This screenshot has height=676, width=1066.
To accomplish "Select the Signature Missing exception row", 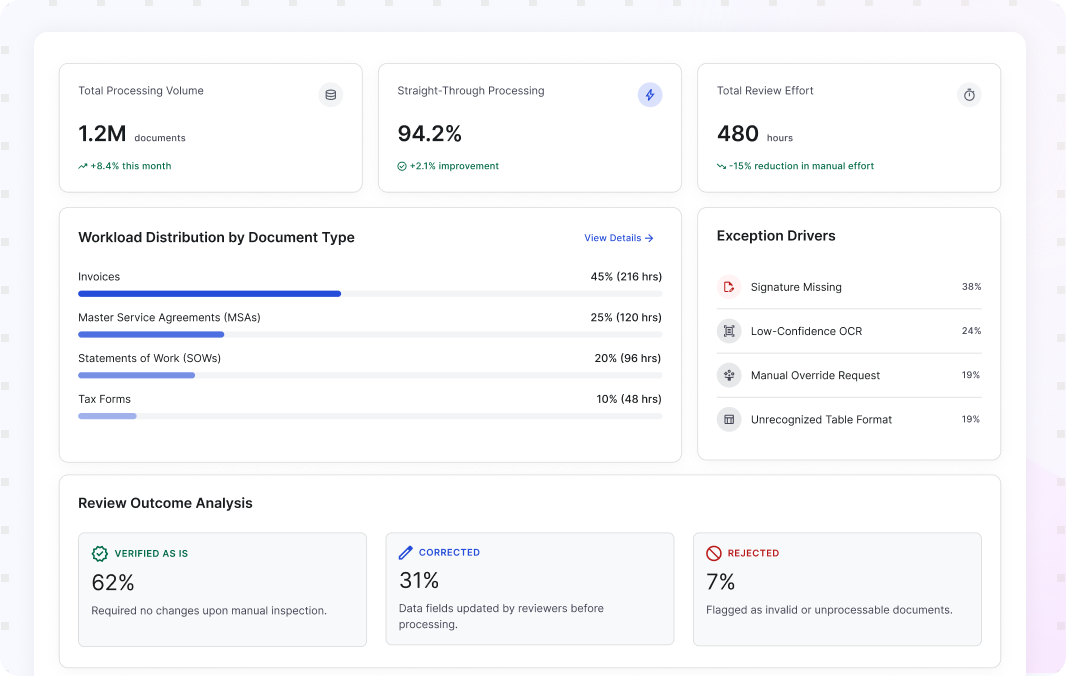I will pyautogui.click(x=849, y=287).
